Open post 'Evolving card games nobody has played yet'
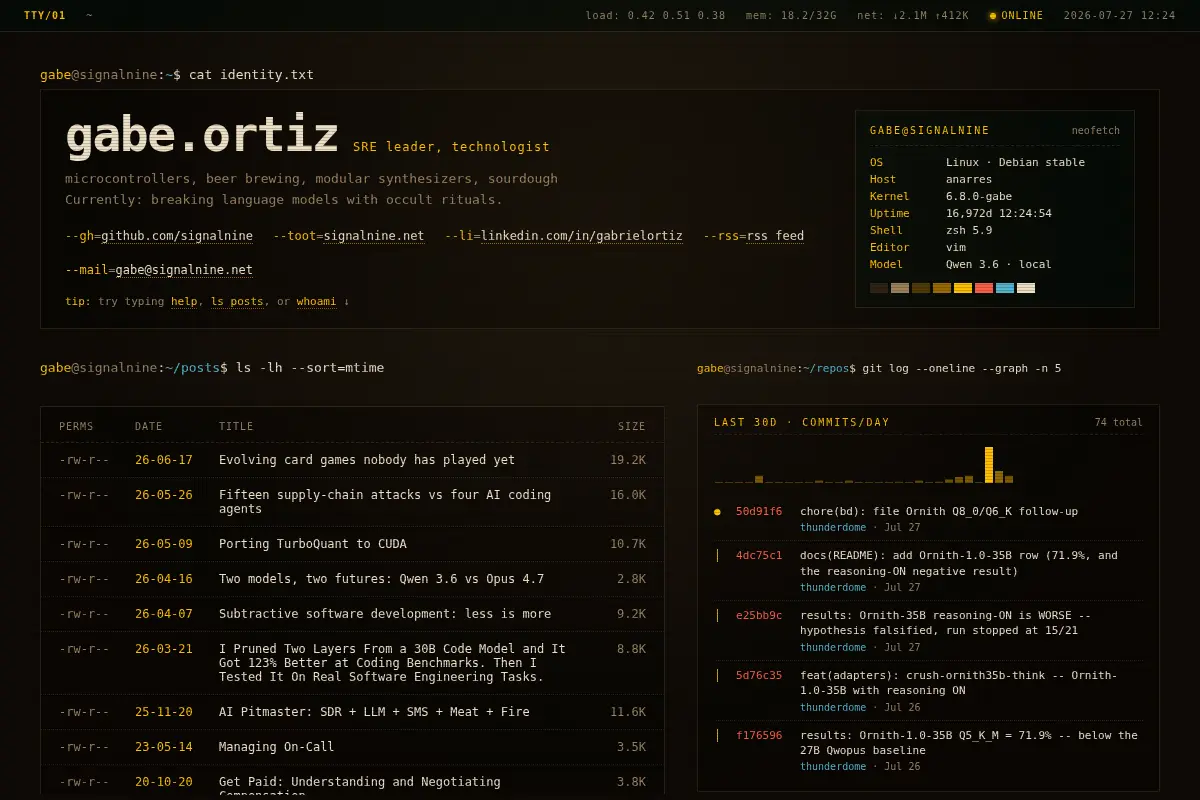Screen dimensions: 1200x800 tap(367, 460)
